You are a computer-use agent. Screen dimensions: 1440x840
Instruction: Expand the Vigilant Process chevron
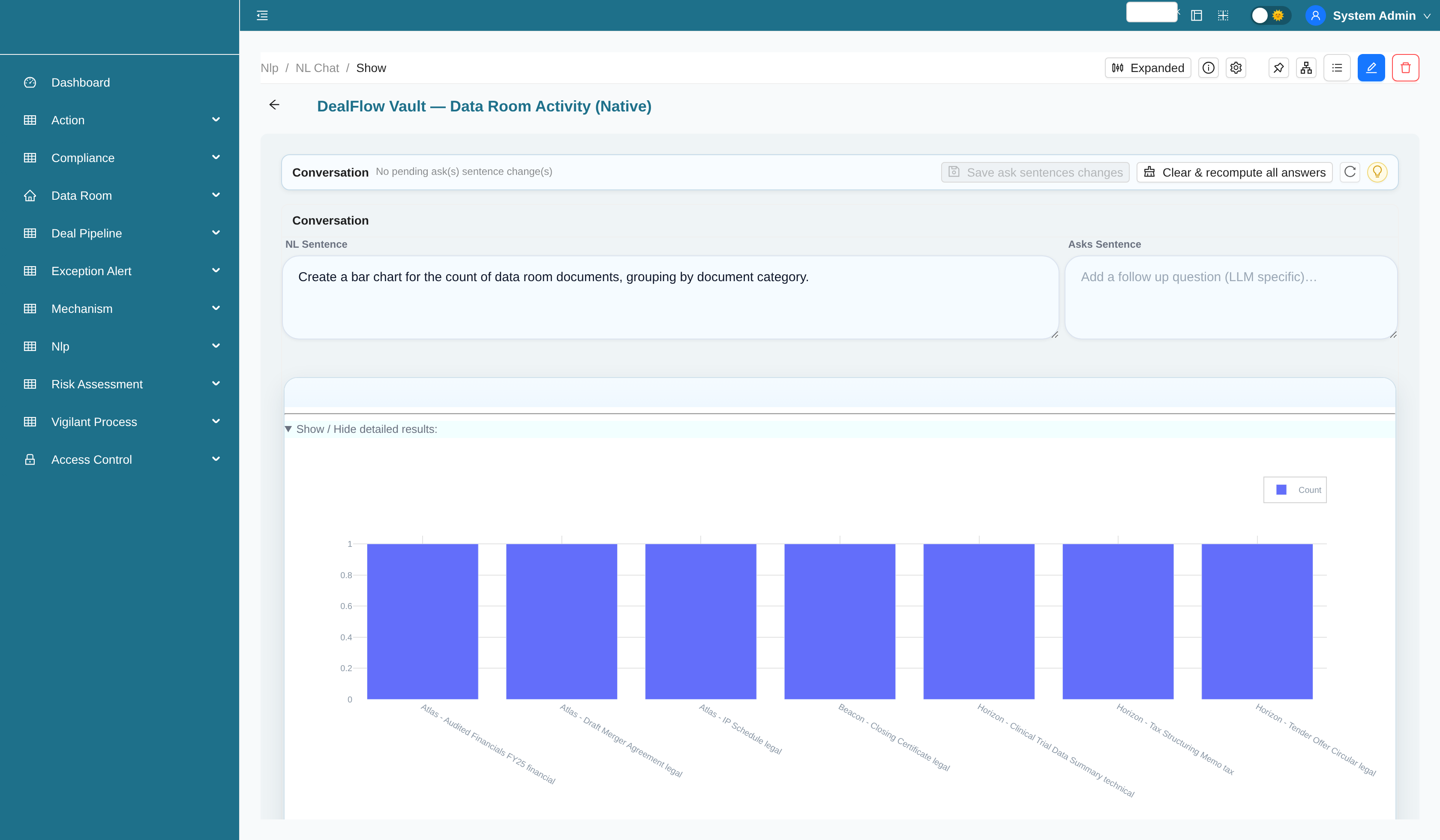216,421
